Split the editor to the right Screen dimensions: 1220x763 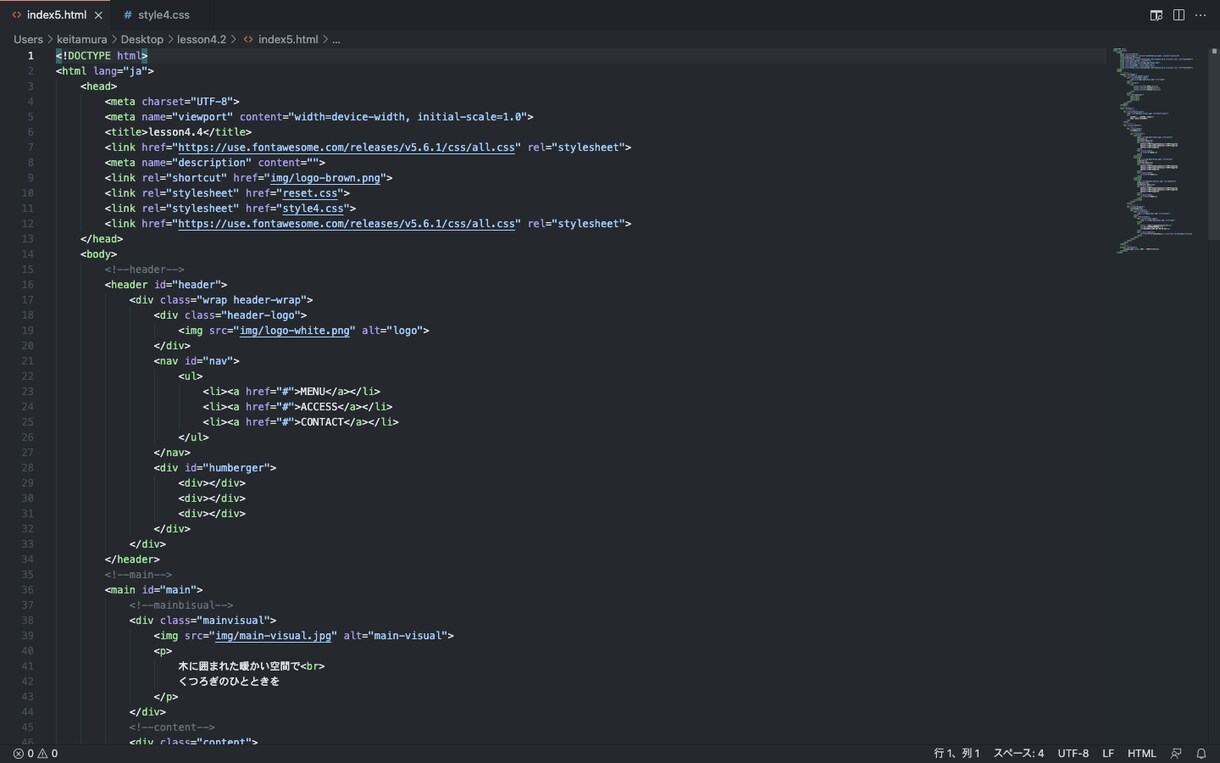(1179, 15)
